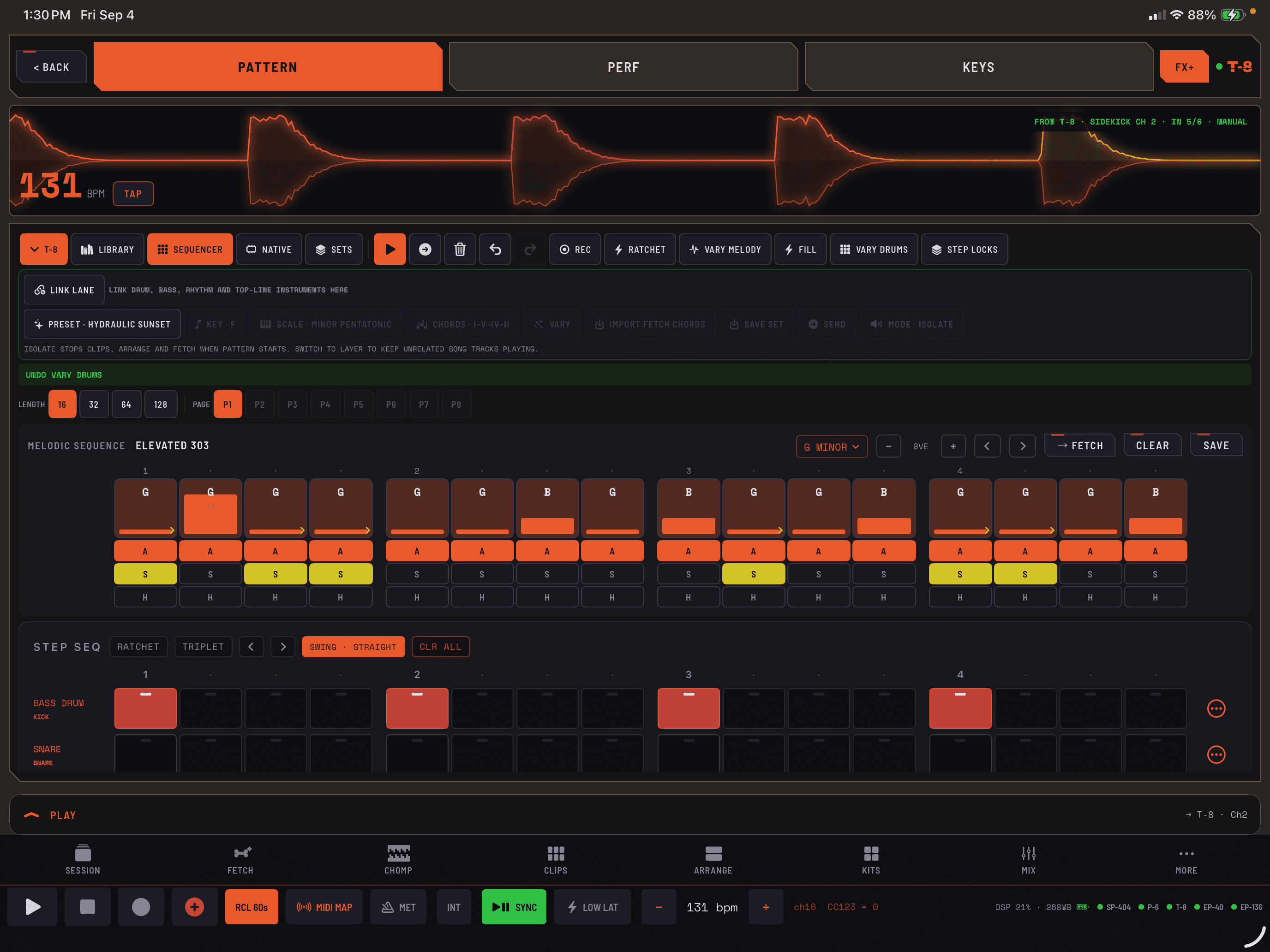Viewport: 1270px width, 952px height.
Task: Save the melodic sequence
Action: click(1216, 445)
